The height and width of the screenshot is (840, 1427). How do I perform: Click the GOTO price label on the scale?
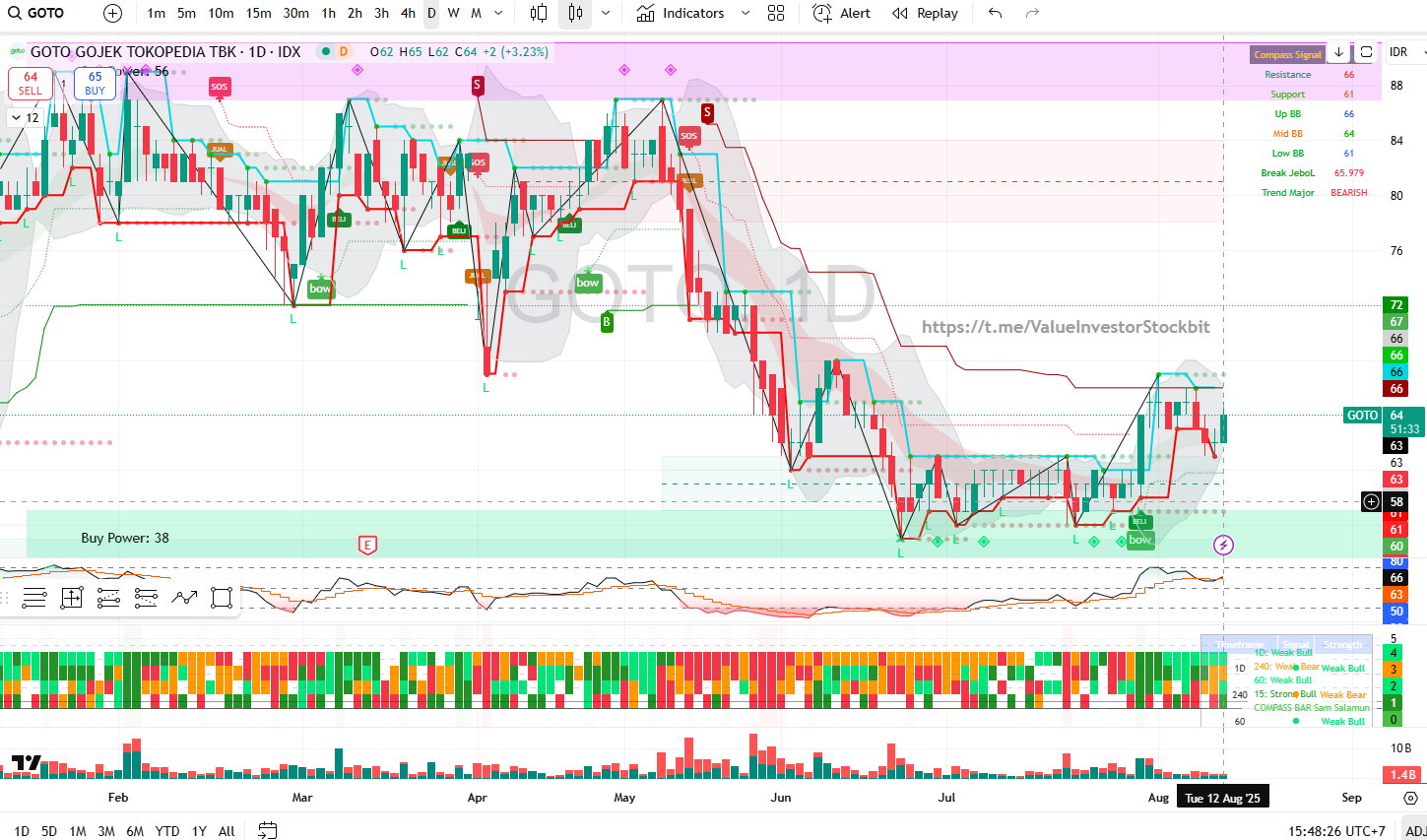click(x=1363, y=416)
